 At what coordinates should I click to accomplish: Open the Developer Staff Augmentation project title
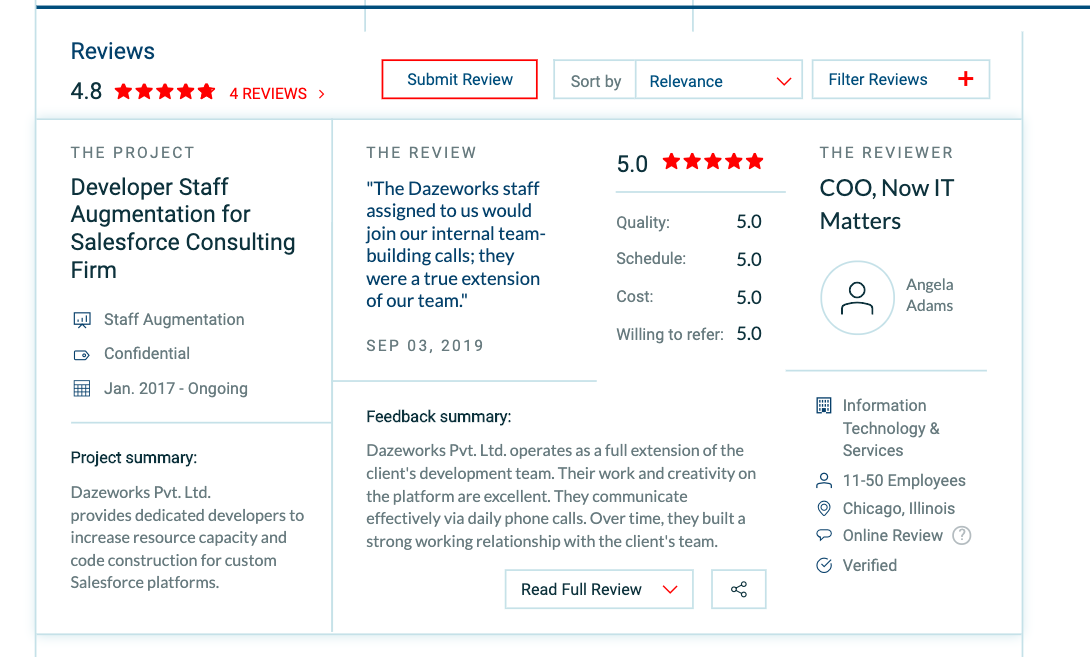click(x=183, y=228)
